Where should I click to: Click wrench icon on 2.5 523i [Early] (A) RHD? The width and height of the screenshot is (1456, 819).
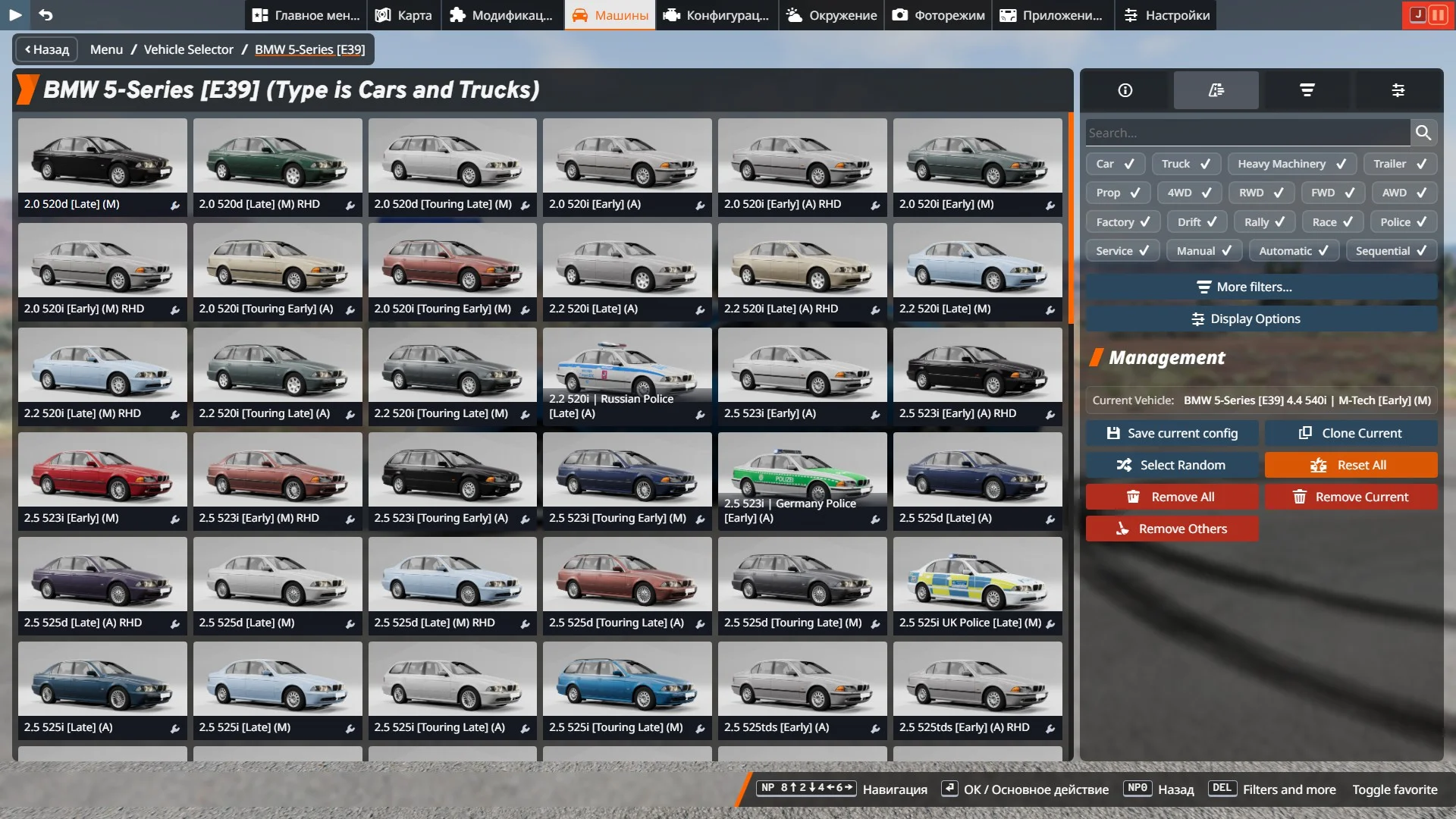click(x=1050, y=415)
